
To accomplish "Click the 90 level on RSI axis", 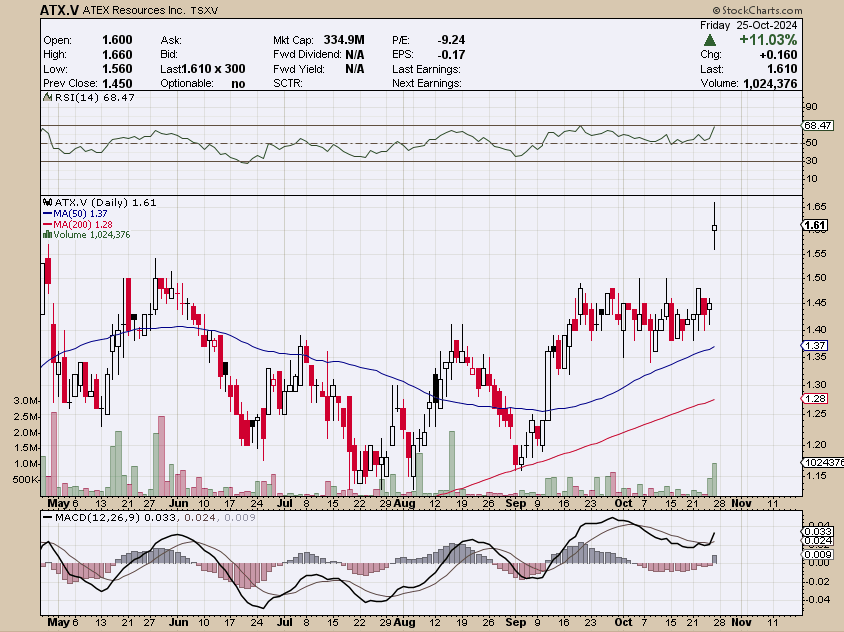I will point(811,107).
